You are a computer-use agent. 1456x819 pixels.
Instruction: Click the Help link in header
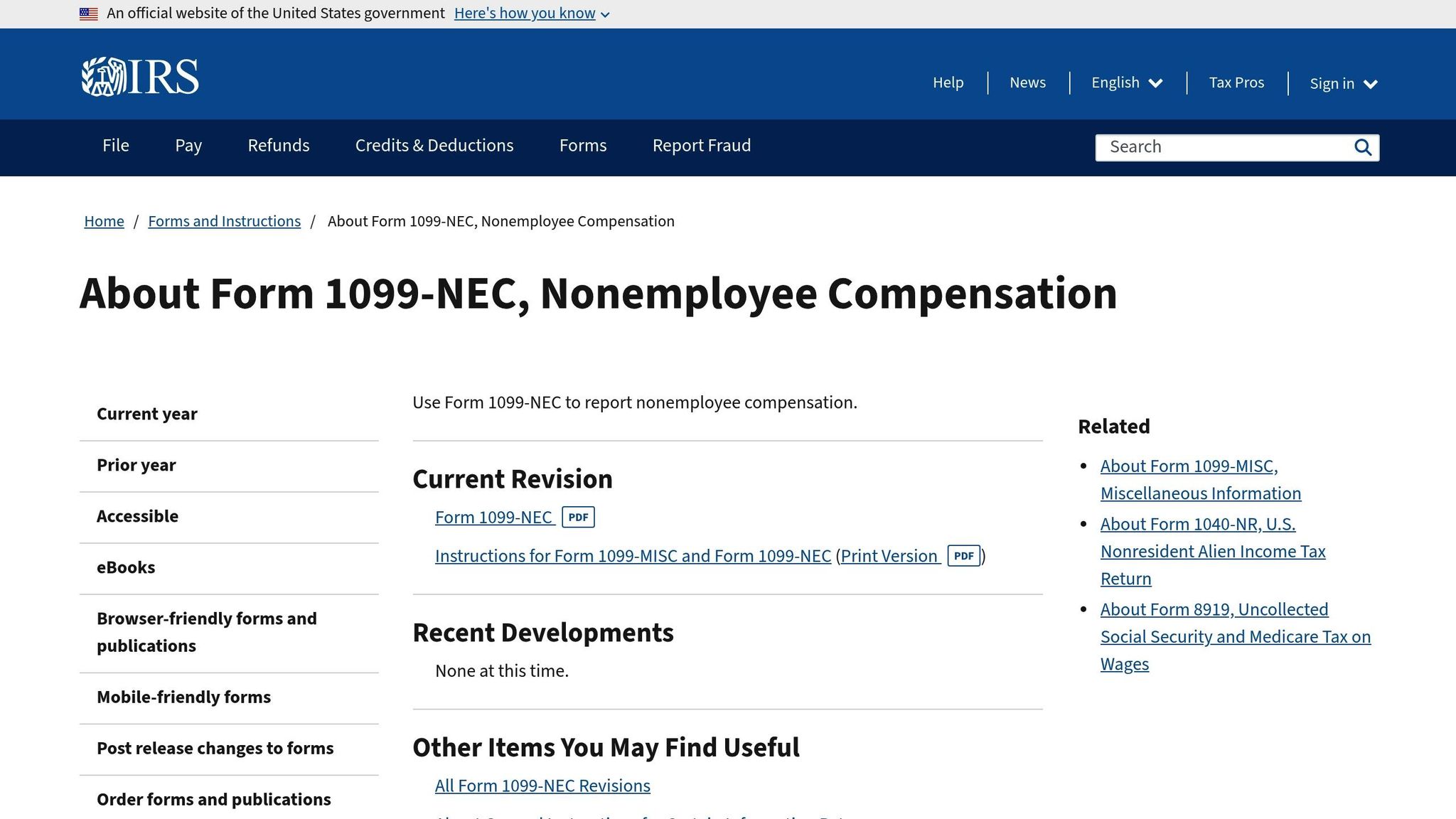(x=948, y=82)
